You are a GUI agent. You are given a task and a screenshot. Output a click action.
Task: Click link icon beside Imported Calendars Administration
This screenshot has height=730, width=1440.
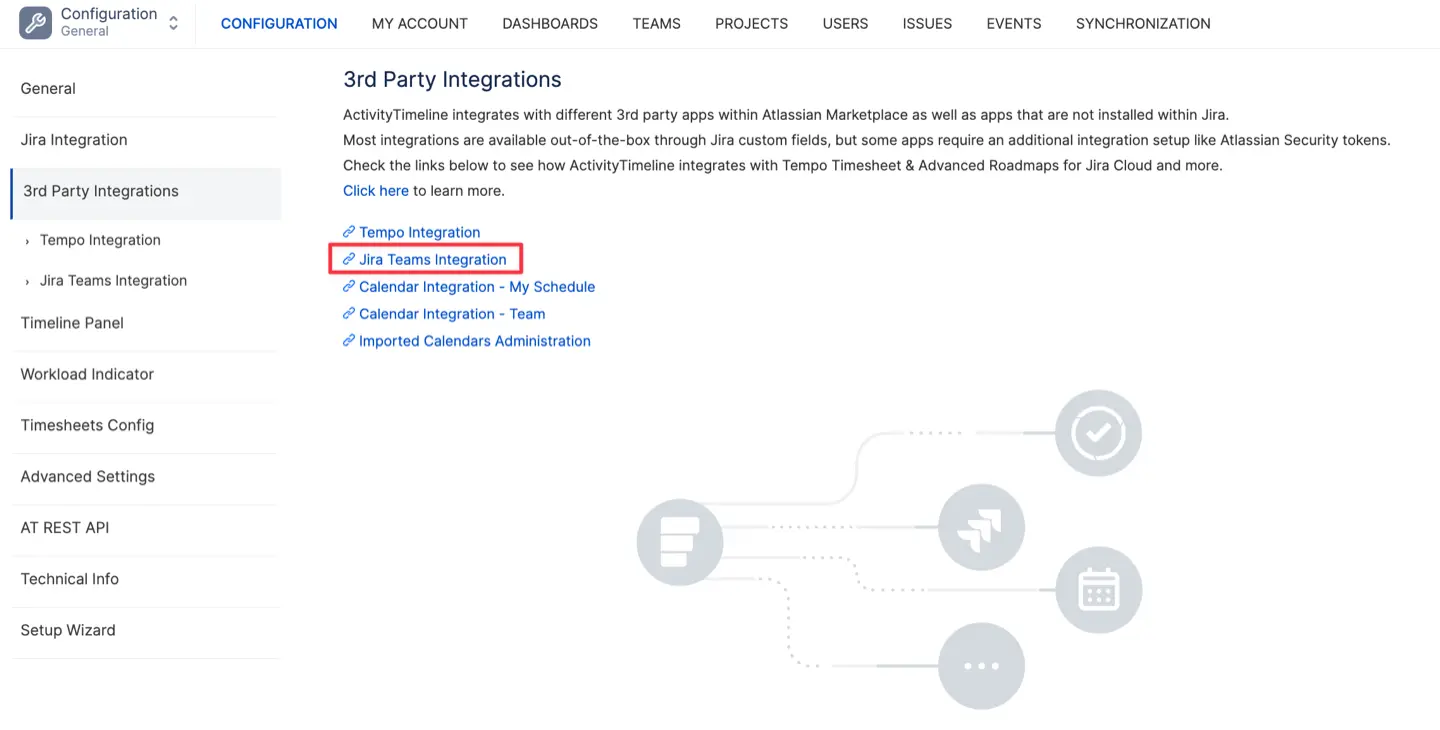point(349,341)
